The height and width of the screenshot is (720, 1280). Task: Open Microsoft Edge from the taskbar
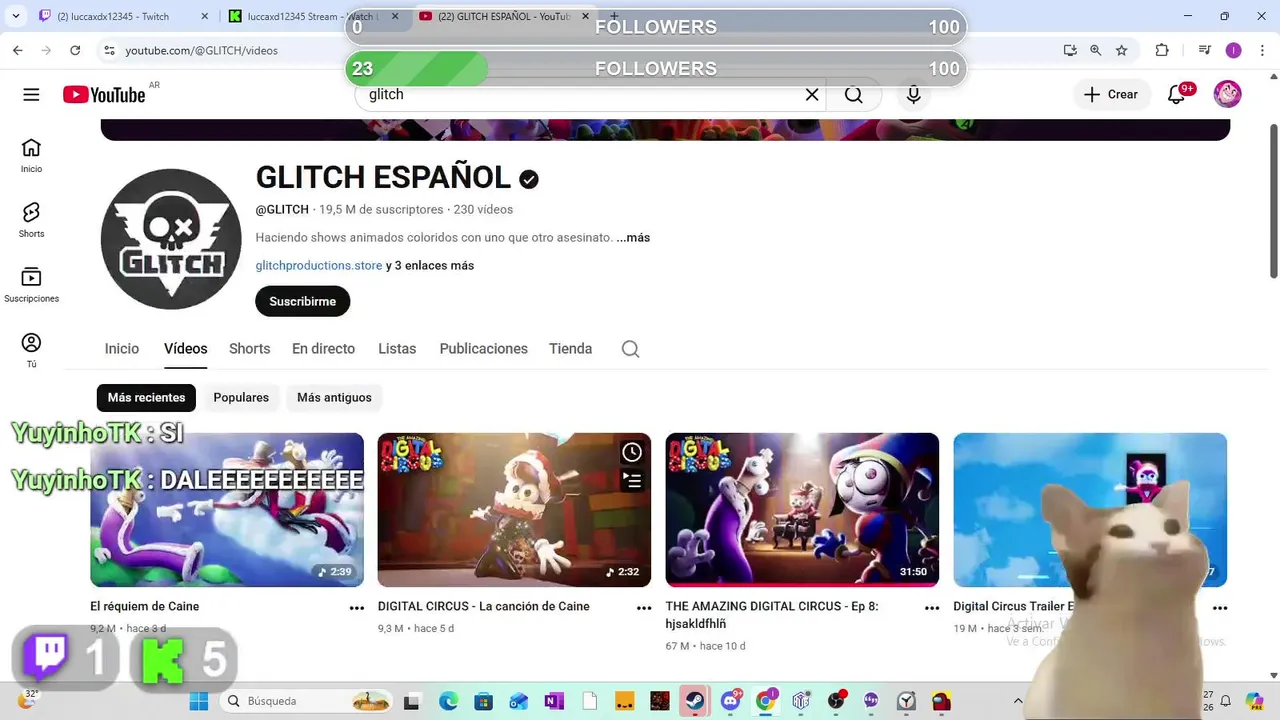point(447,701)
